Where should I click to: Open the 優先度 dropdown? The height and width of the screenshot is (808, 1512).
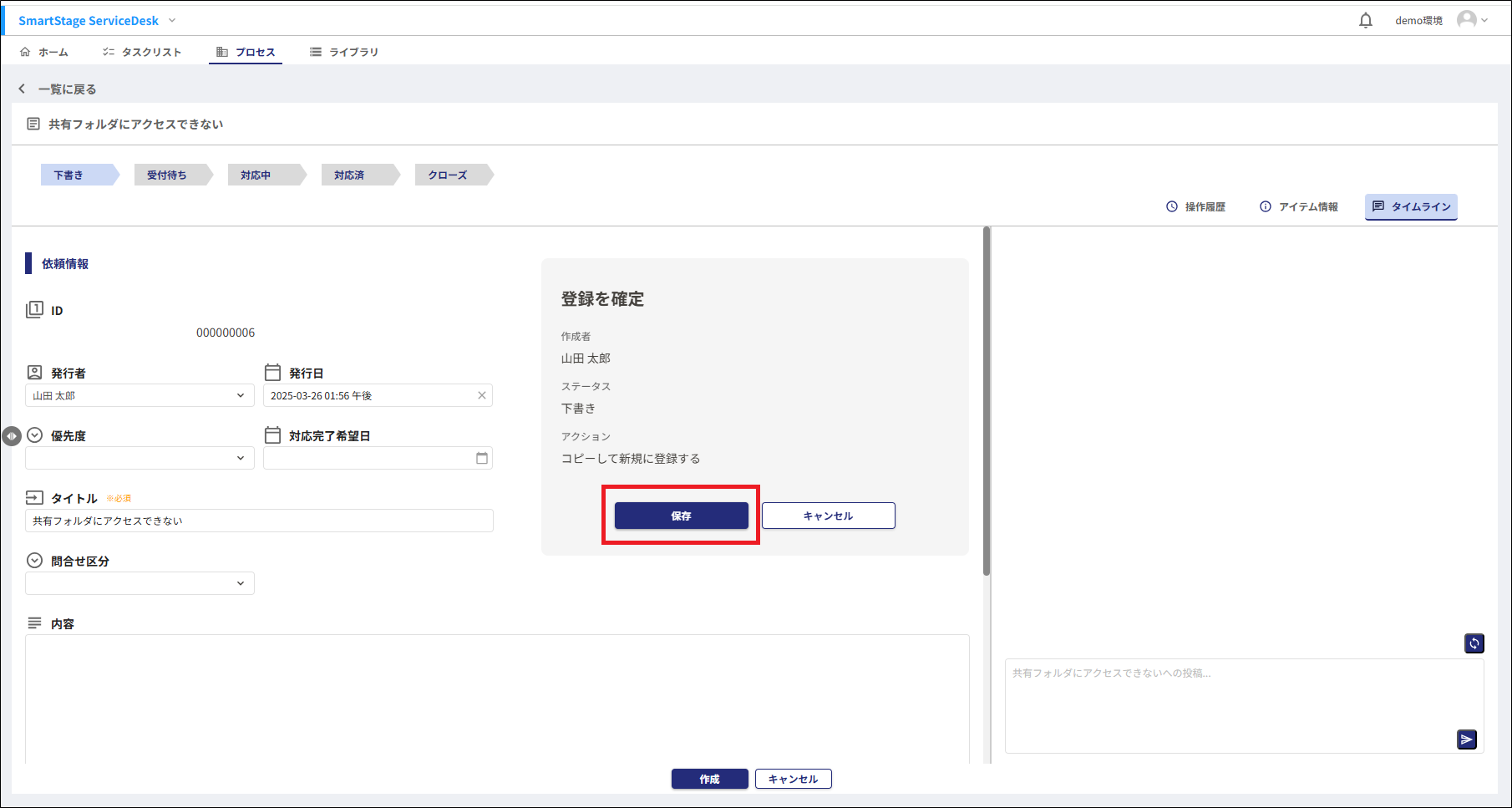(x=240, y=458)
